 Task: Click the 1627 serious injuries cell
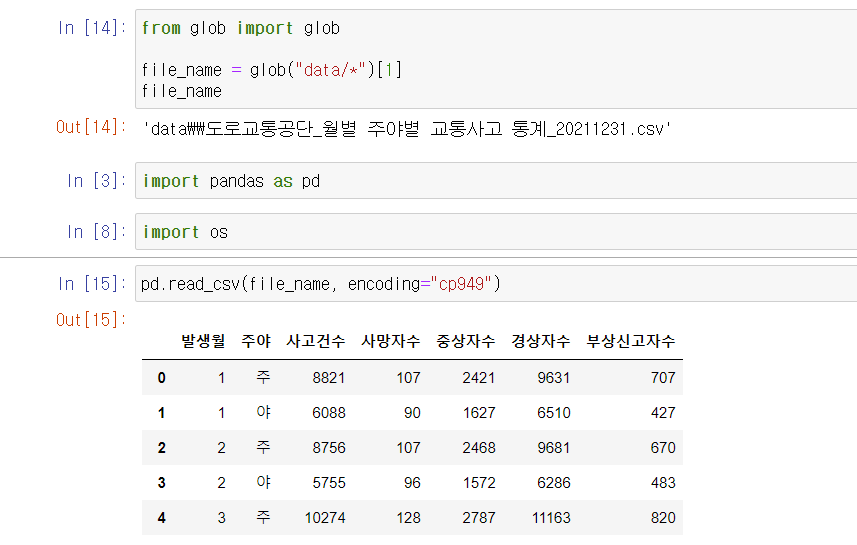pyautogui.click(x=479, y=413)
